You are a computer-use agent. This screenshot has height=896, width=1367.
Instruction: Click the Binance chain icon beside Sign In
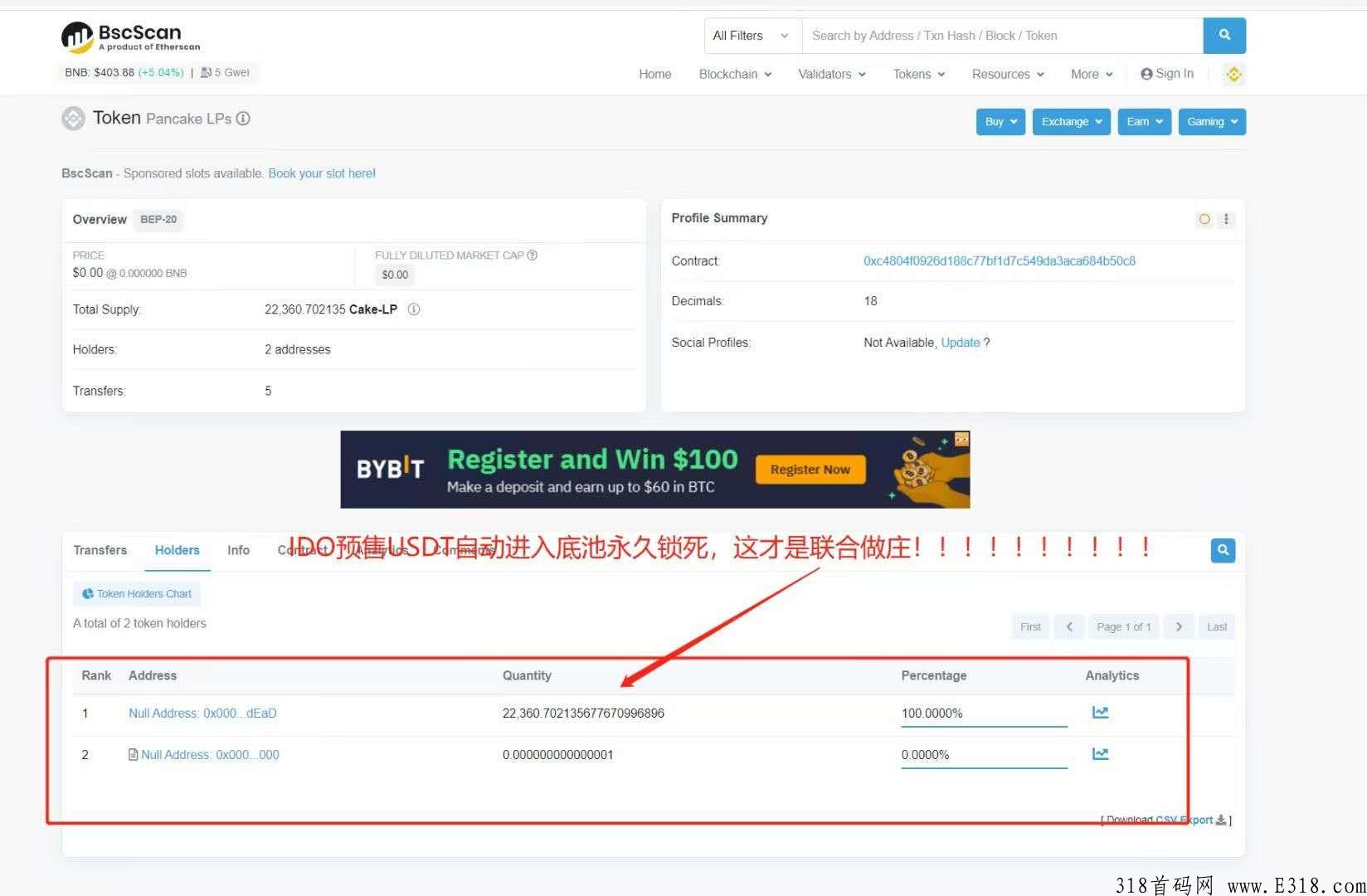(1233, 74)
